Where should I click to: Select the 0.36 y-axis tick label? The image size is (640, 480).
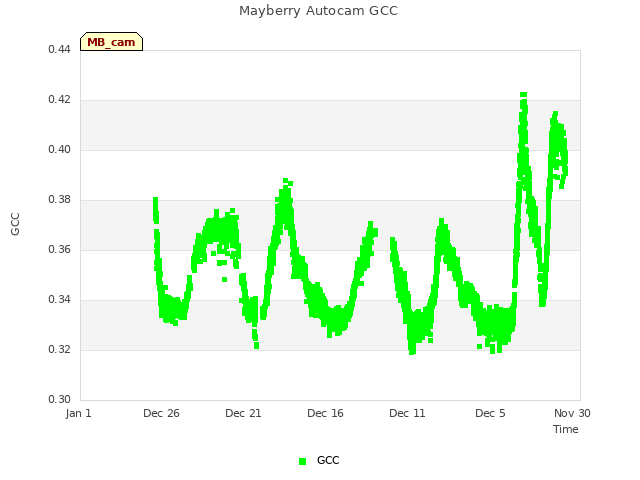tap(59, 249)
